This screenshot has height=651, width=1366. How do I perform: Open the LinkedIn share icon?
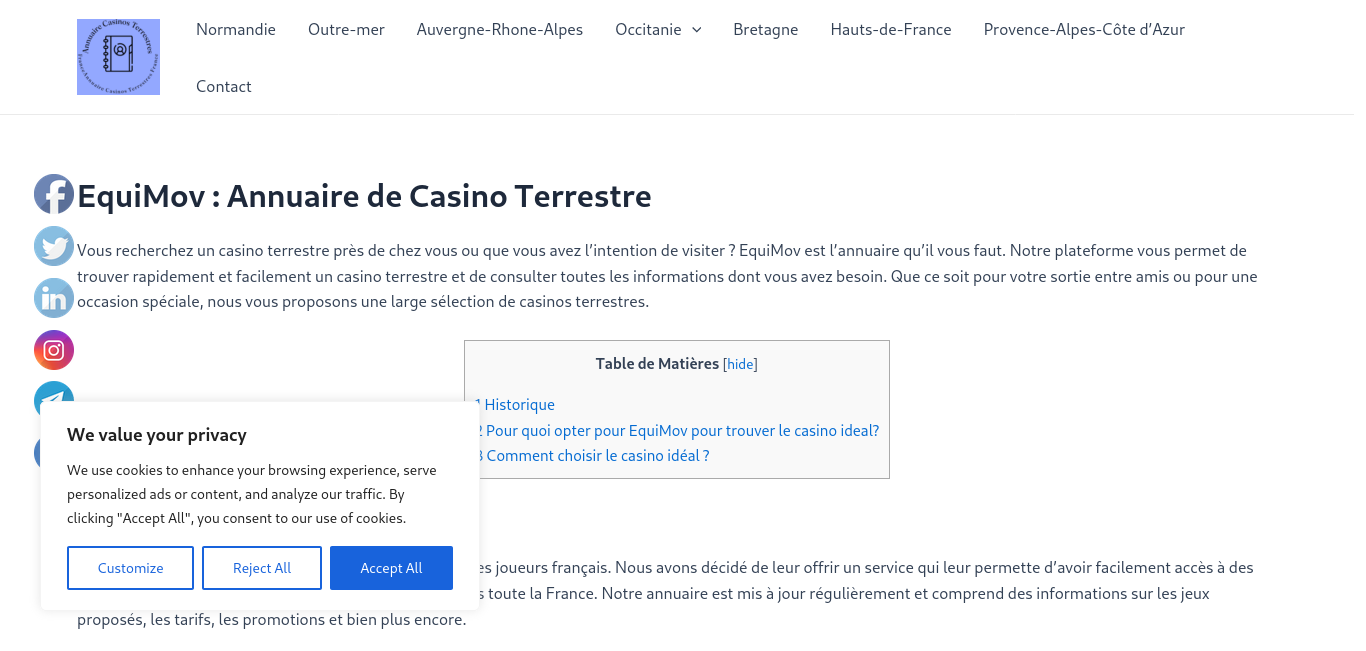54,298
